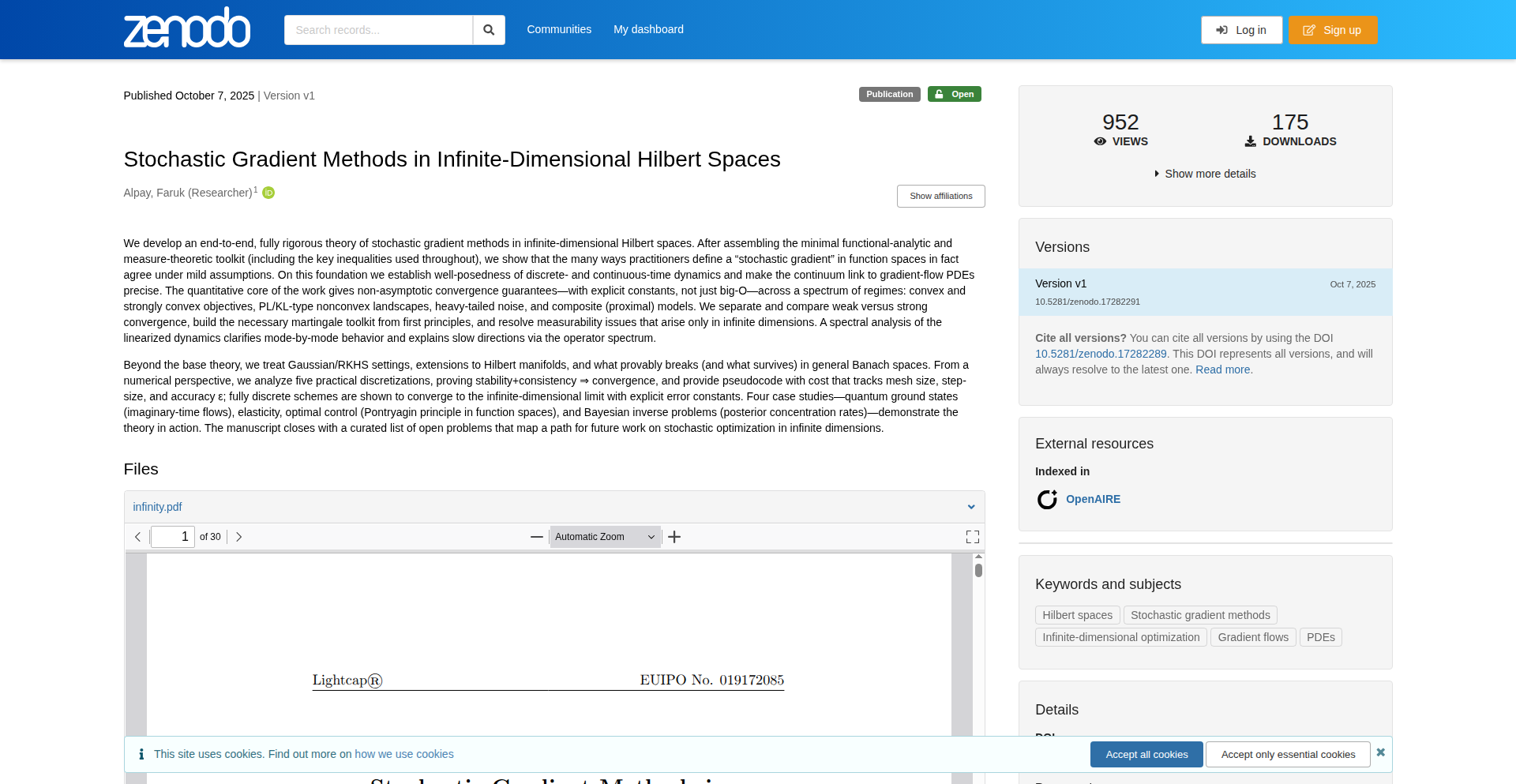
Task: Go to next PDF page arrow
Action: [x=238, y=537]
